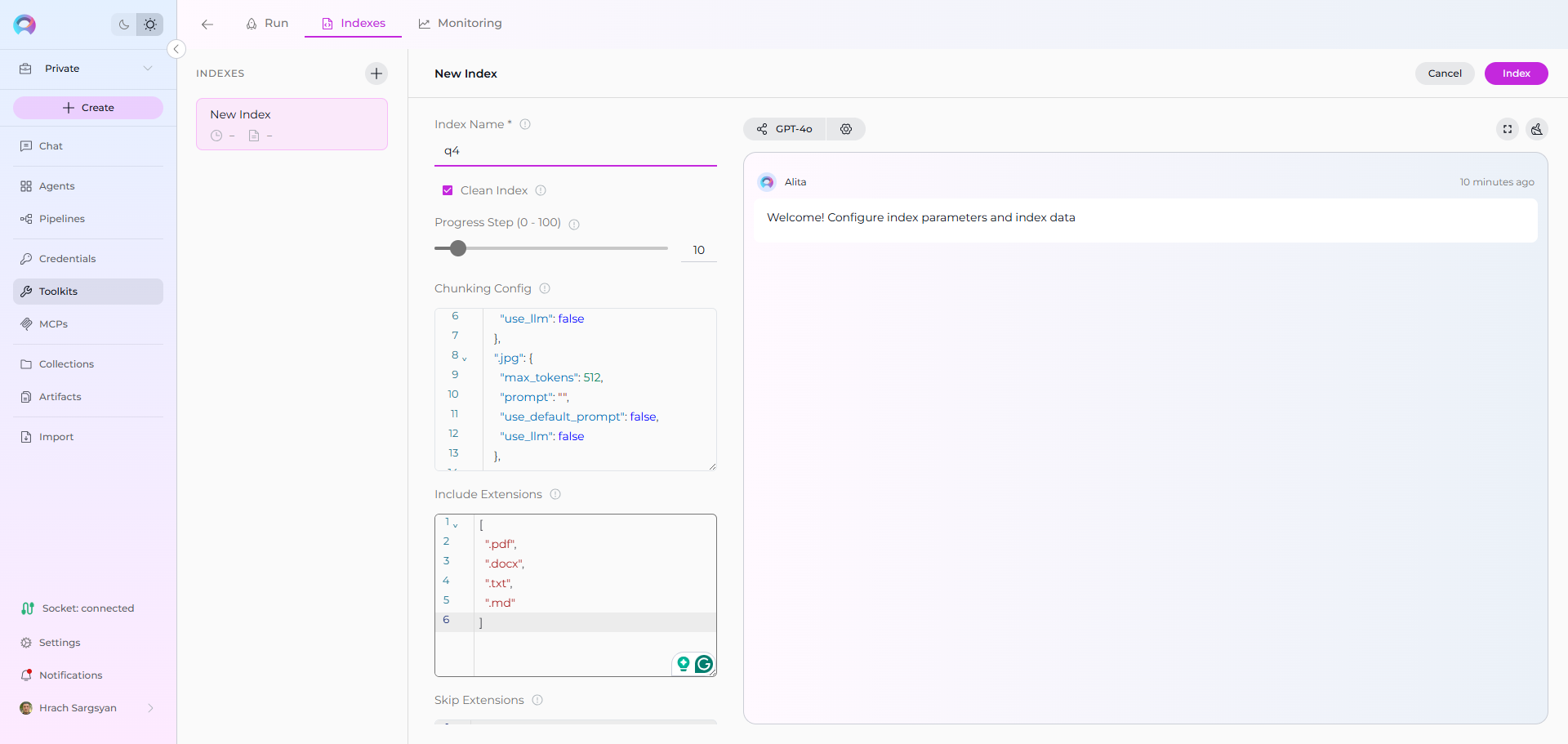Image resolution: width=1568 pixels, height=744 pixels.
Task: Open the Run tab
Action: [267, 24]
